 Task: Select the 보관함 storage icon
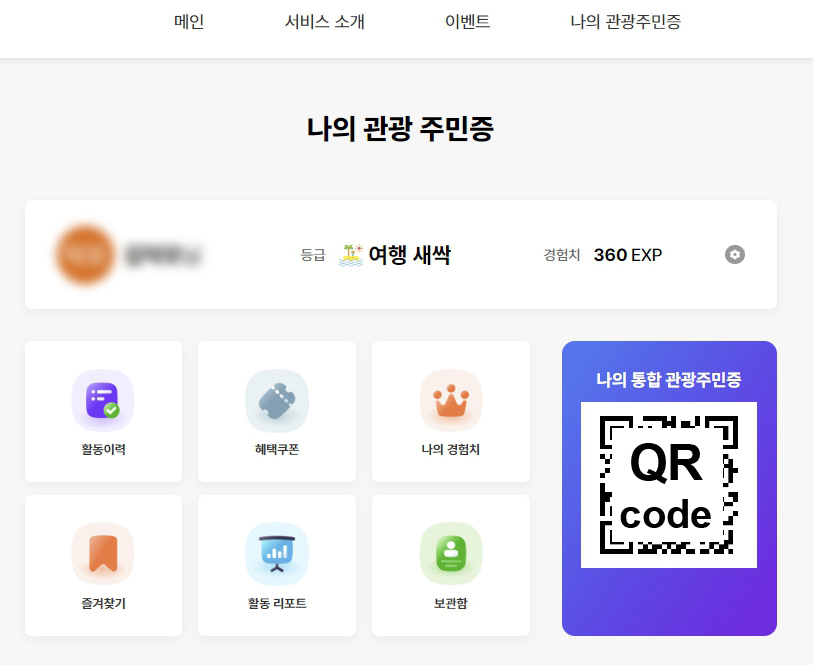(x=451, y=551)
